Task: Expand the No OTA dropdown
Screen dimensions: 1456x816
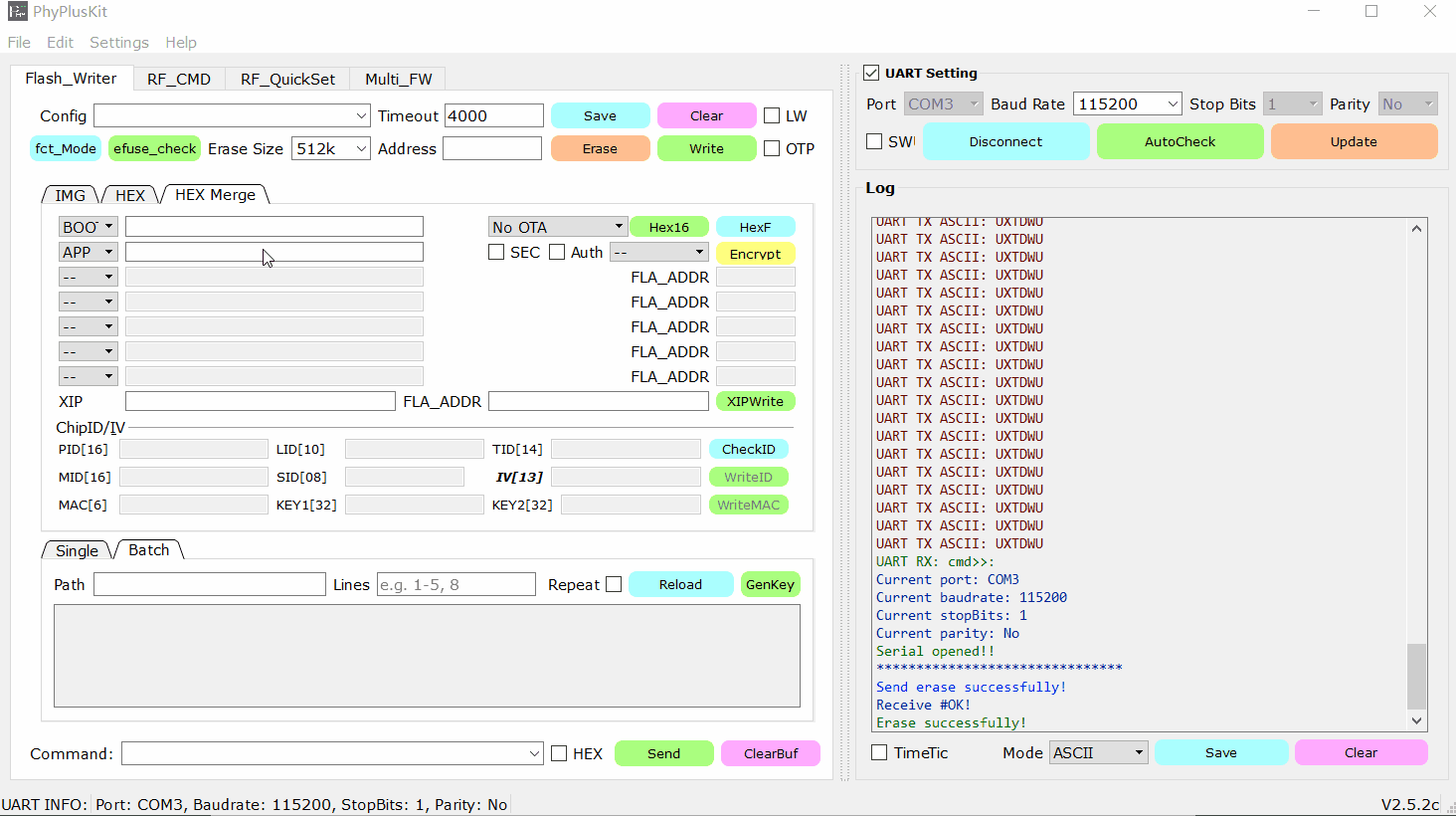Action: pos(558,227)
